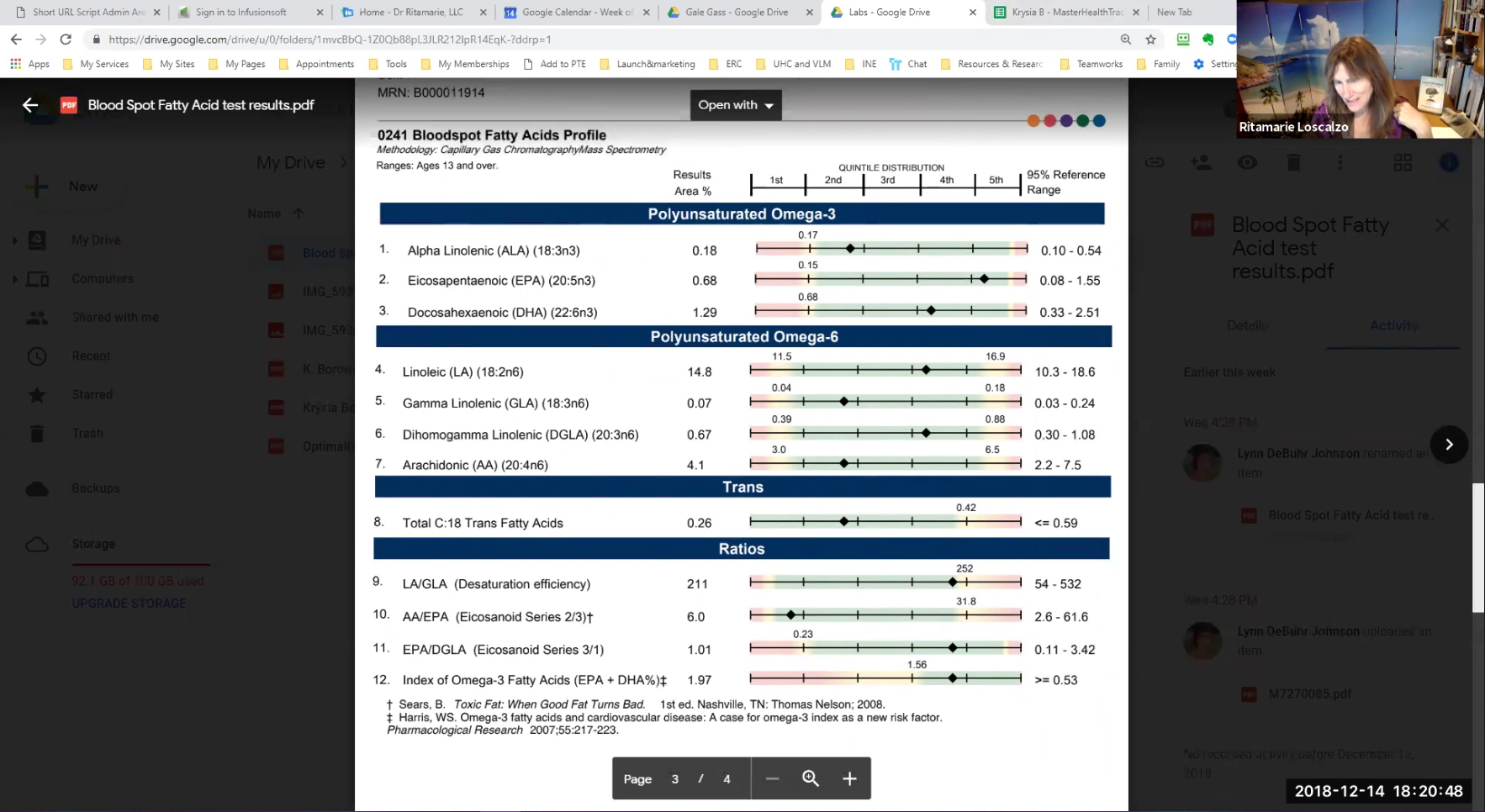Viewport: 1485px width, 812px height.
Task: Zoom in the PDF with plus button
Action: 849,778
